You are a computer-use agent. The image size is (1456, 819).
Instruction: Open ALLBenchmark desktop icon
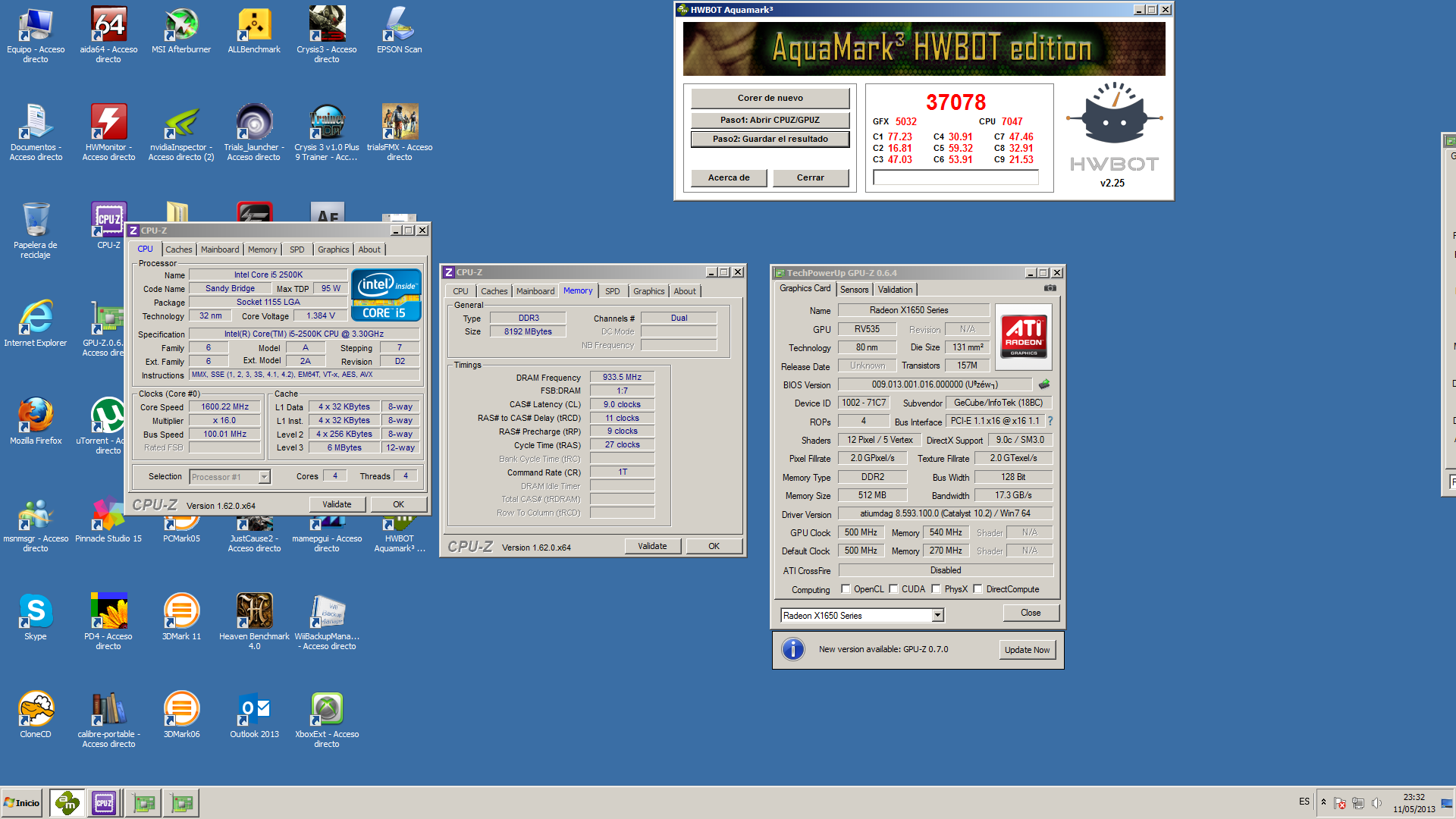254,30
